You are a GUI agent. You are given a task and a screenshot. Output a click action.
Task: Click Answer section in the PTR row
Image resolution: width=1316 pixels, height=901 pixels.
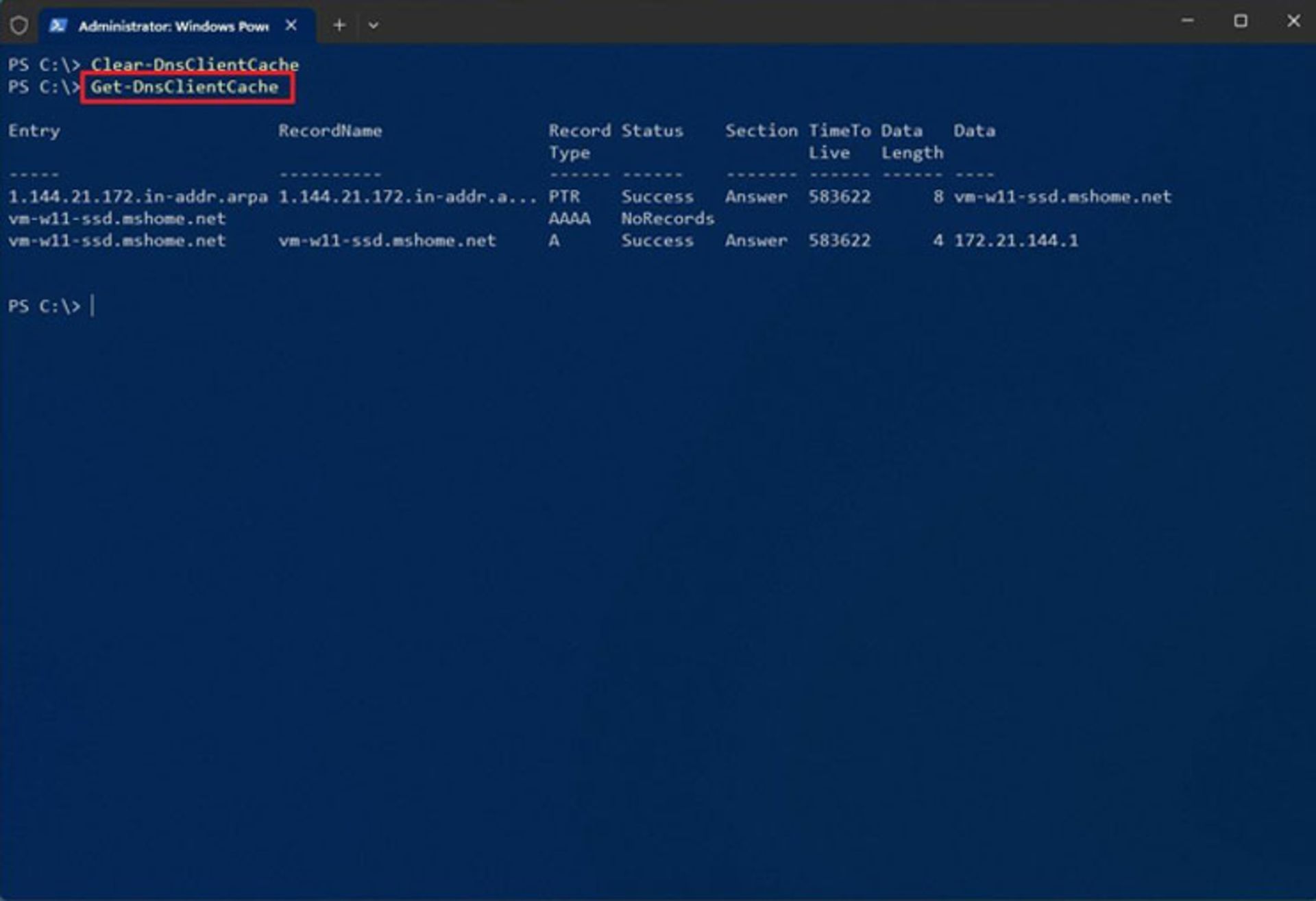756,197
